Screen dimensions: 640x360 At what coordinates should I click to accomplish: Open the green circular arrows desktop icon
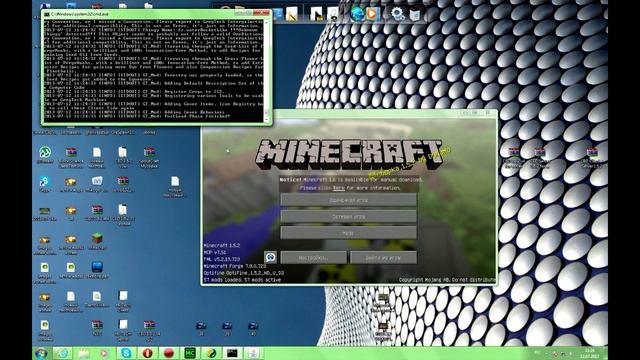point(45,152)
